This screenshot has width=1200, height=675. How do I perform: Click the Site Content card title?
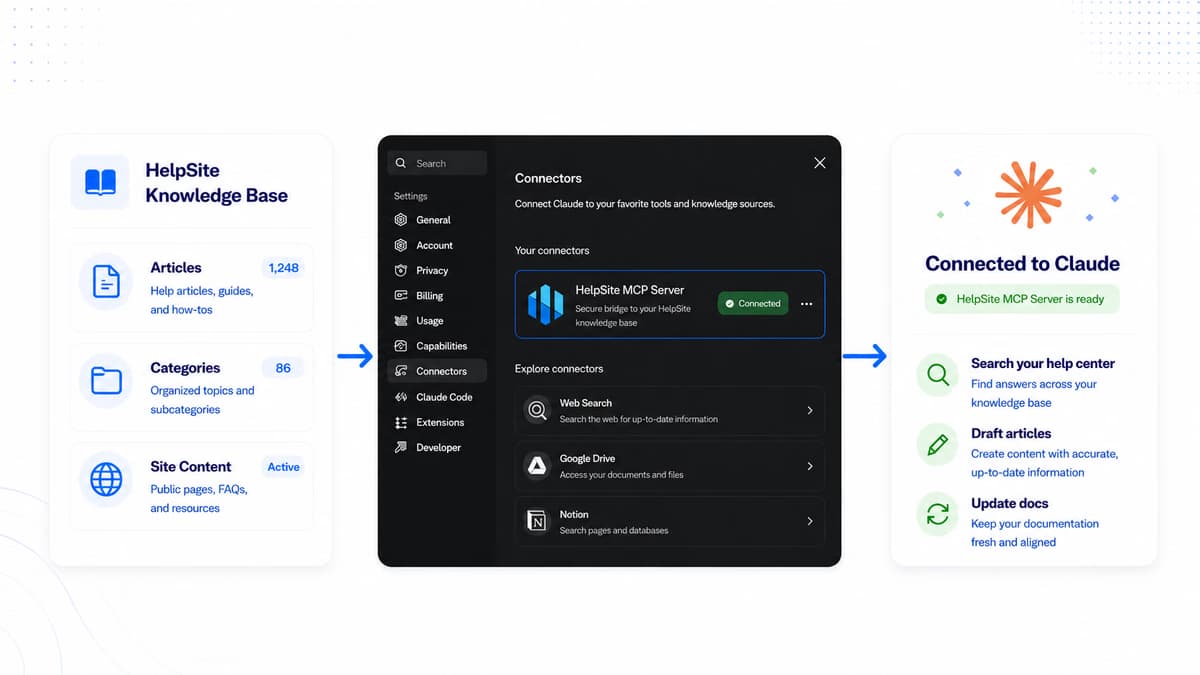tap(191, 467)
